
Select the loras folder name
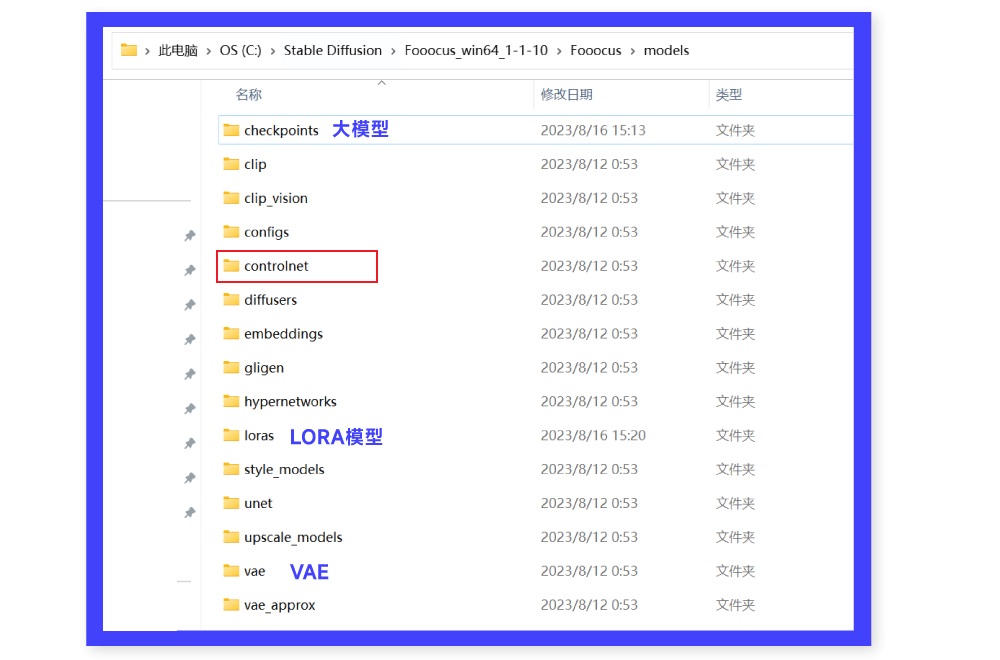(x=259, y=436)
